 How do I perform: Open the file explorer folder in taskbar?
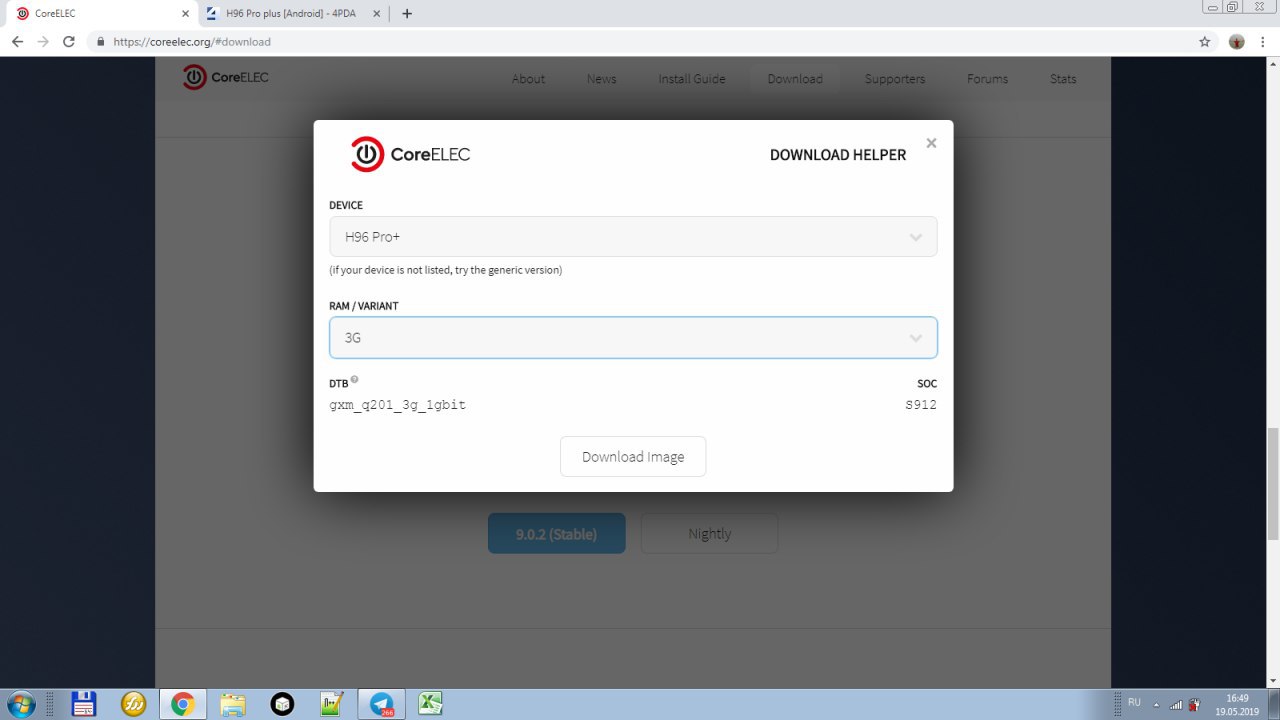point(233,704)
